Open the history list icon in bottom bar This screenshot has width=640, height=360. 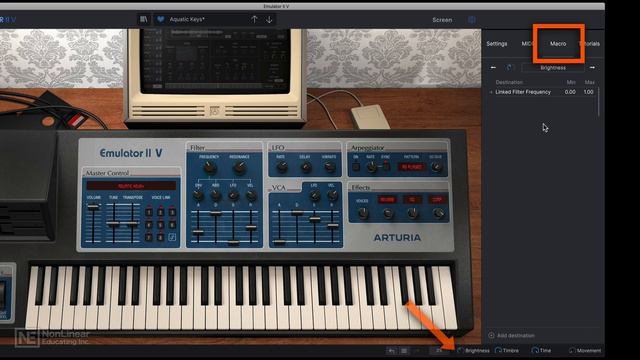(404, 351)
